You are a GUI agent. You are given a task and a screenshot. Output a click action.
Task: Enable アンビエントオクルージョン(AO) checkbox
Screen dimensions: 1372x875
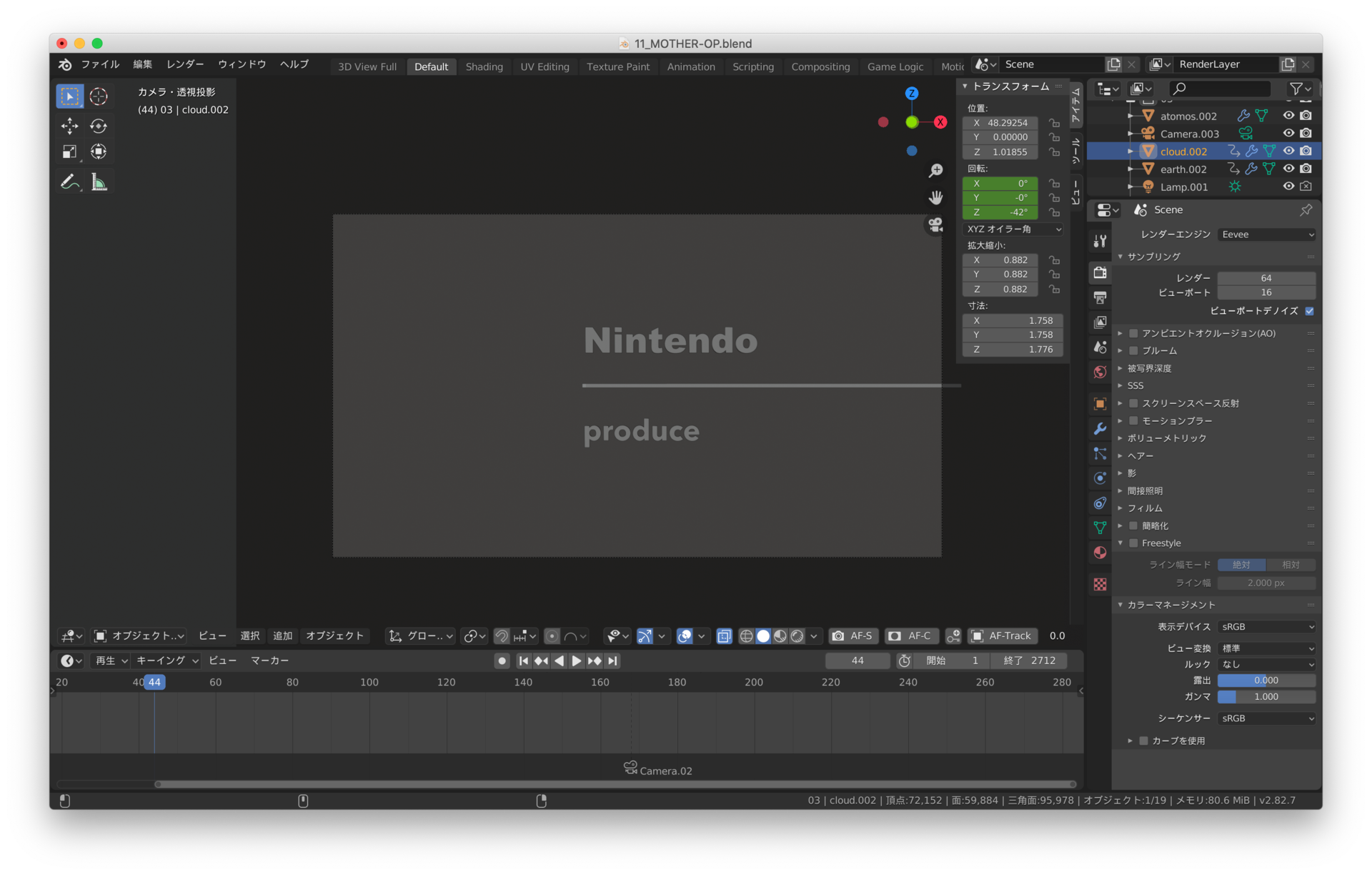tap(1133, 333)
